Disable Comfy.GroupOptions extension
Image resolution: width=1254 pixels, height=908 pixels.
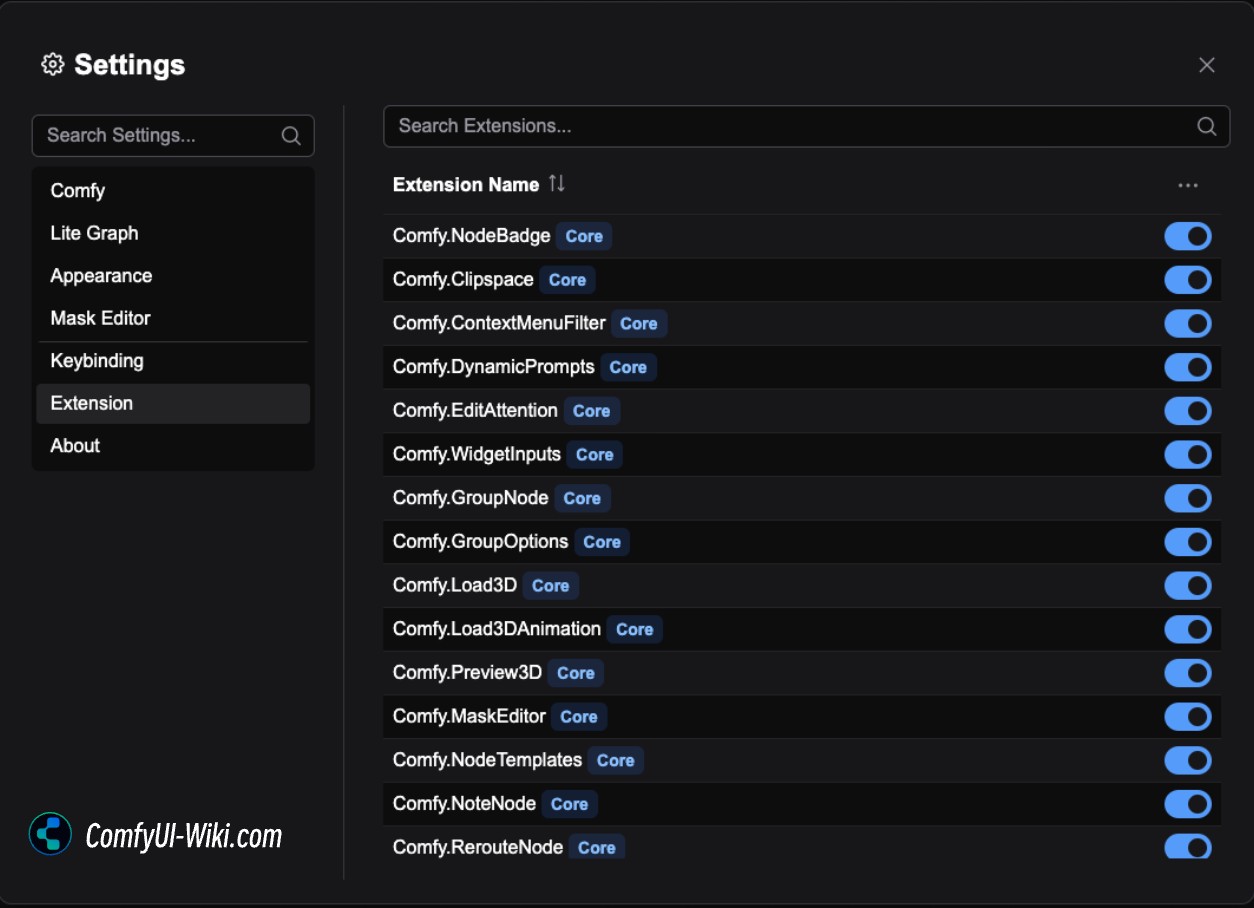point(1188,542)
